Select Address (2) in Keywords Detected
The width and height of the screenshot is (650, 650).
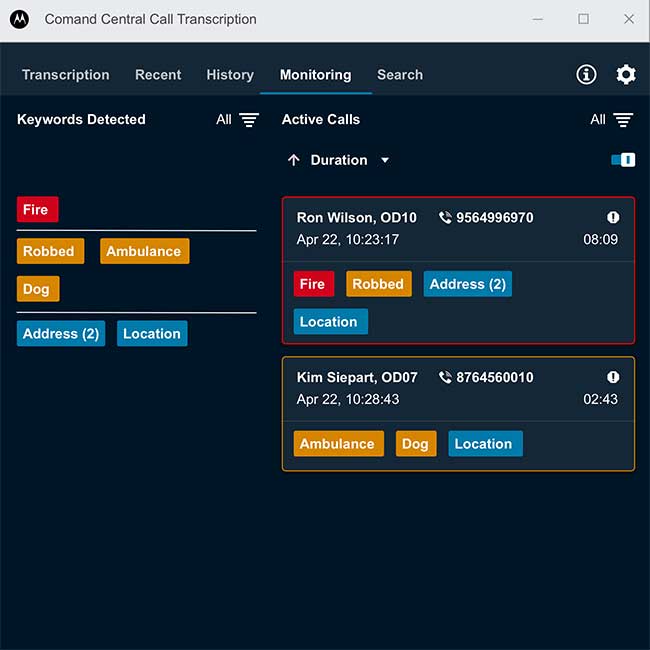coord(61,333)
